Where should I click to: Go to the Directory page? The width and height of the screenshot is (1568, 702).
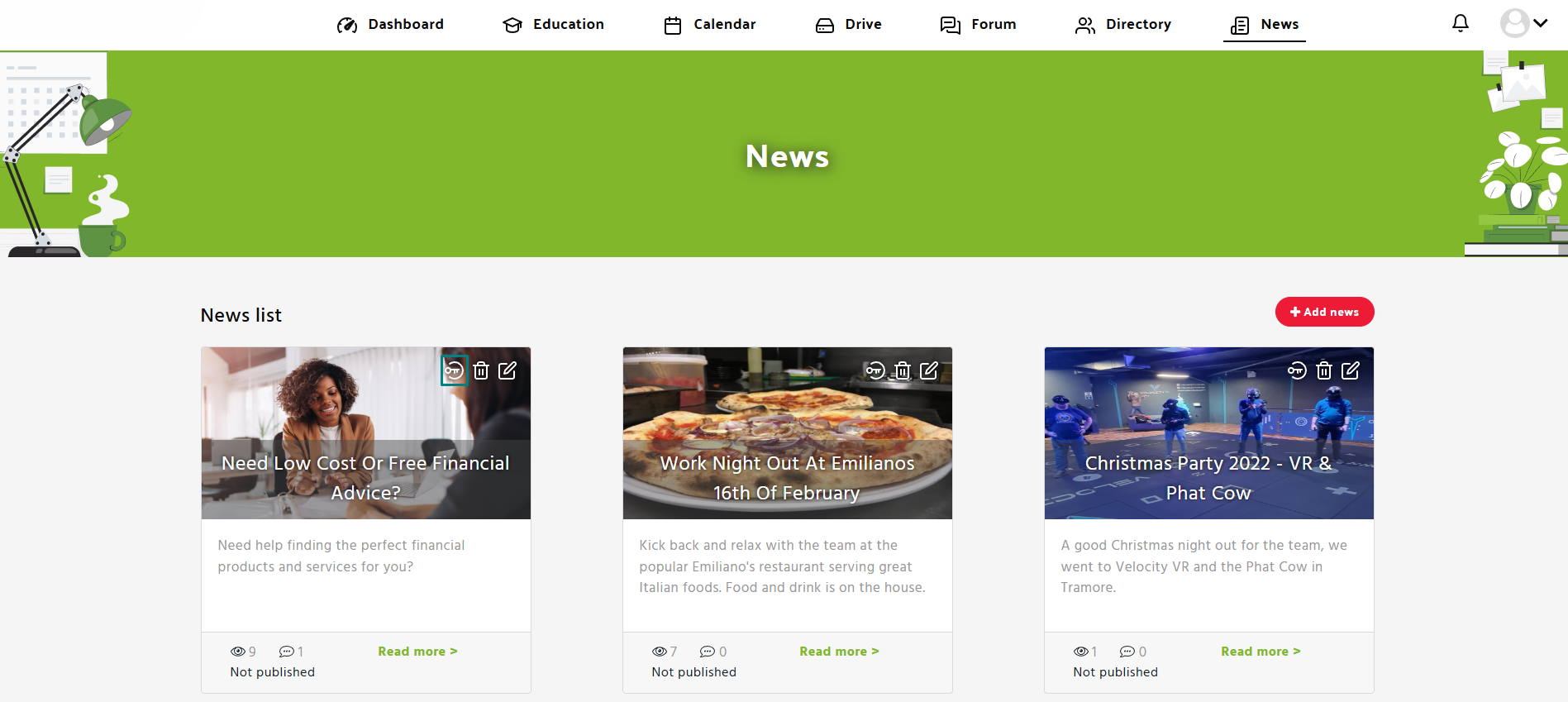tap(1122, 25)
